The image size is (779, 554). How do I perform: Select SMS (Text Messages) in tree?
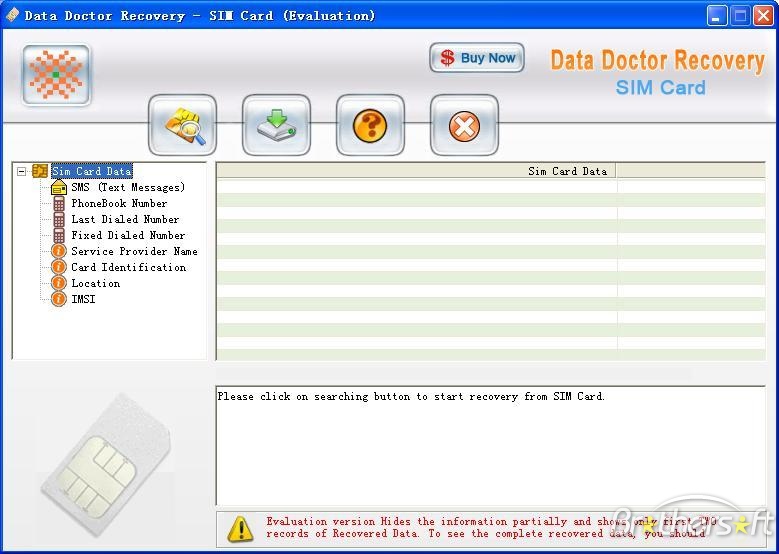tap(128, 187)
